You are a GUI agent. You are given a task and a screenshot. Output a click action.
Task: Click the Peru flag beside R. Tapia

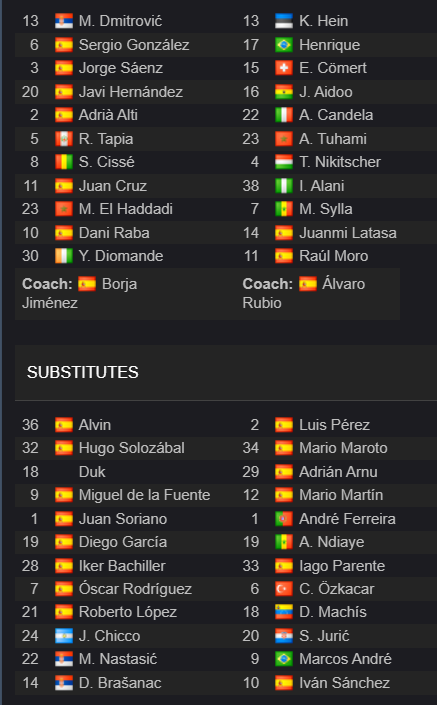click(x=64, y=138)
